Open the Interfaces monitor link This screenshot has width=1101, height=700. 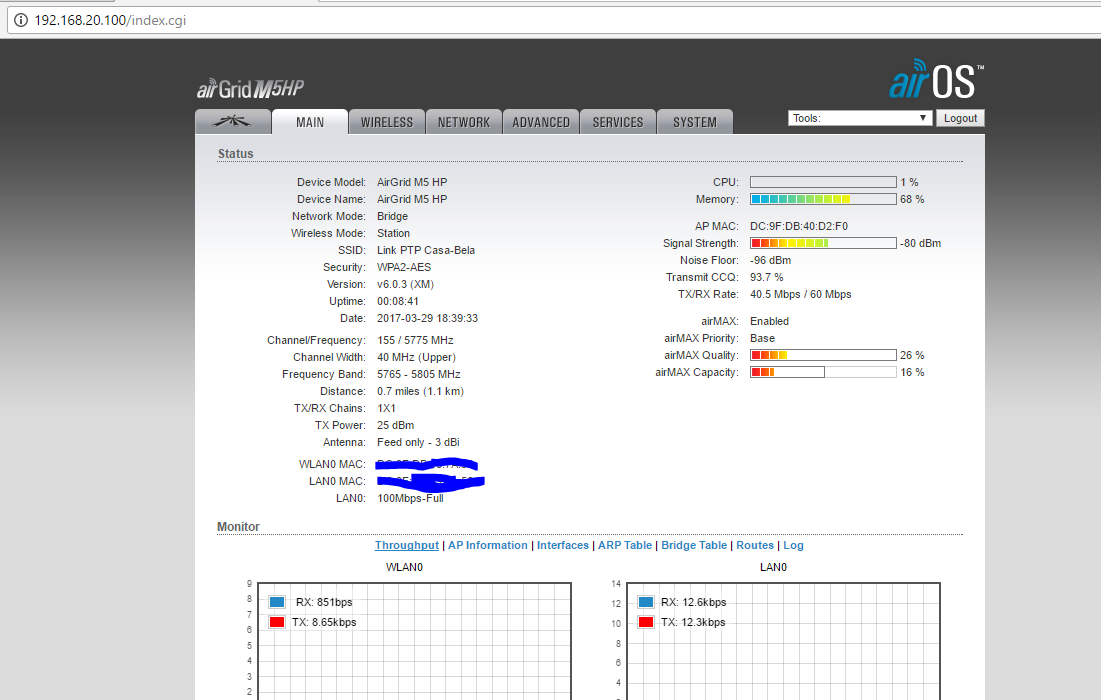coord(562,546)
